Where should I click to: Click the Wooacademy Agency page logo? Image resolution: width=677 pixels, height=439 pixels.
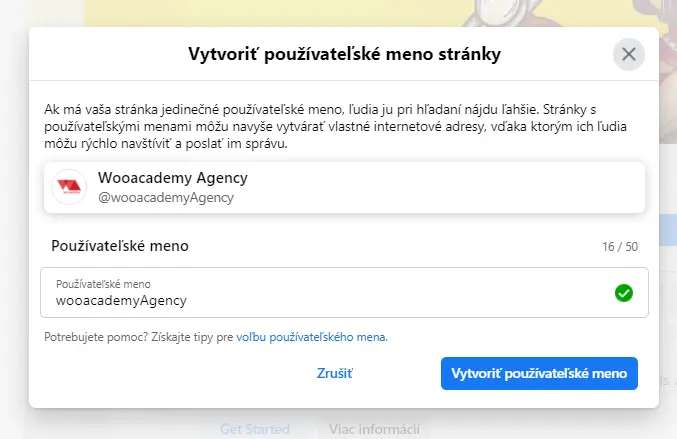(x=69, y=187)
